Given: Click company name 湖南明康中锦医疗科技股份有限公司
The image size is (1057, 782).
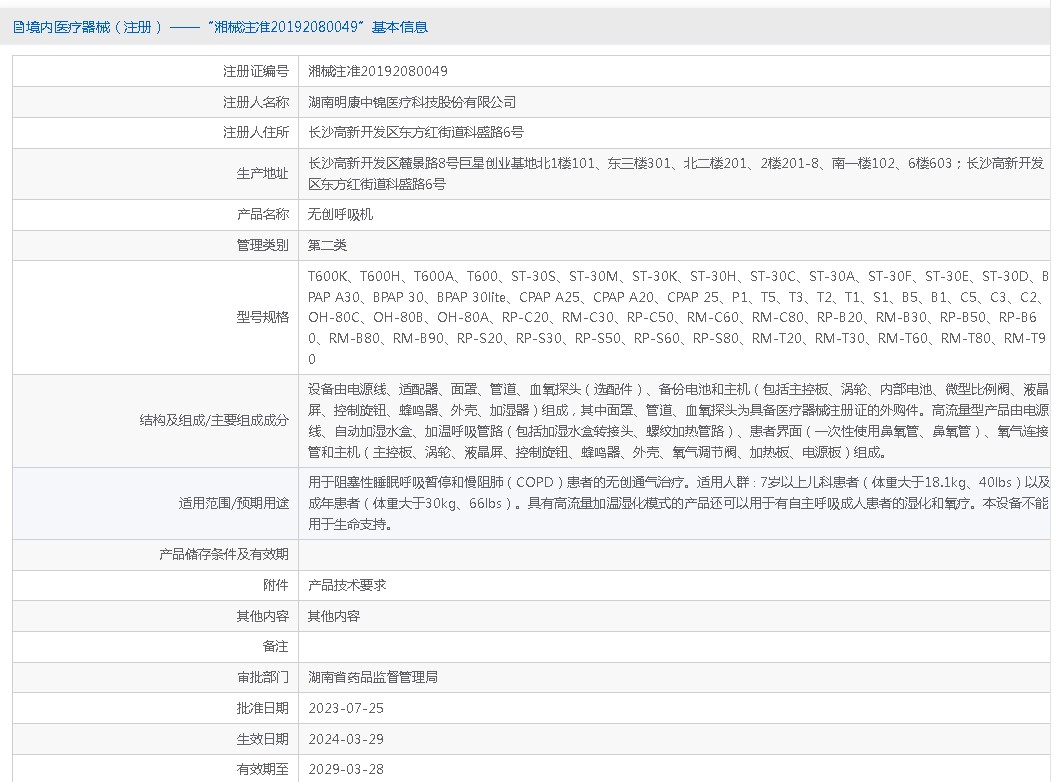Looking at the screenshot, I should click(x=412, y=102).
